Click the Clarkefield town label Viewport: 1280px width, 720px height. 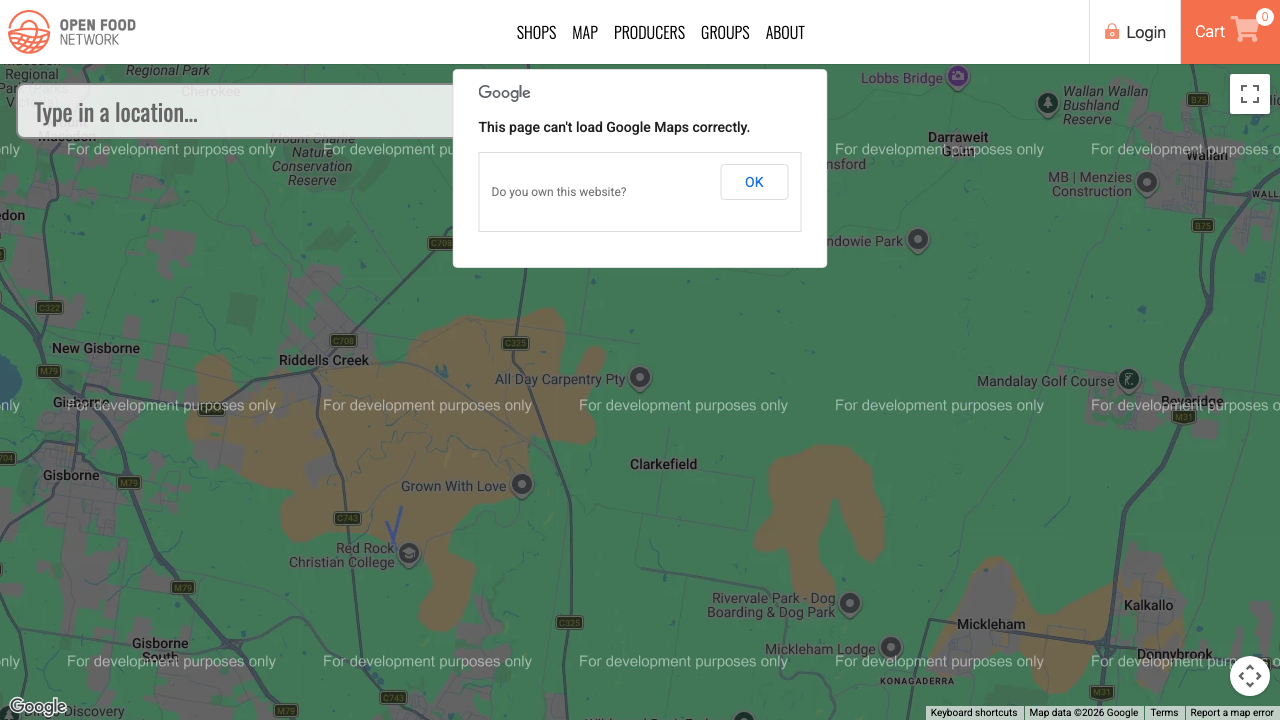[663, 464]
